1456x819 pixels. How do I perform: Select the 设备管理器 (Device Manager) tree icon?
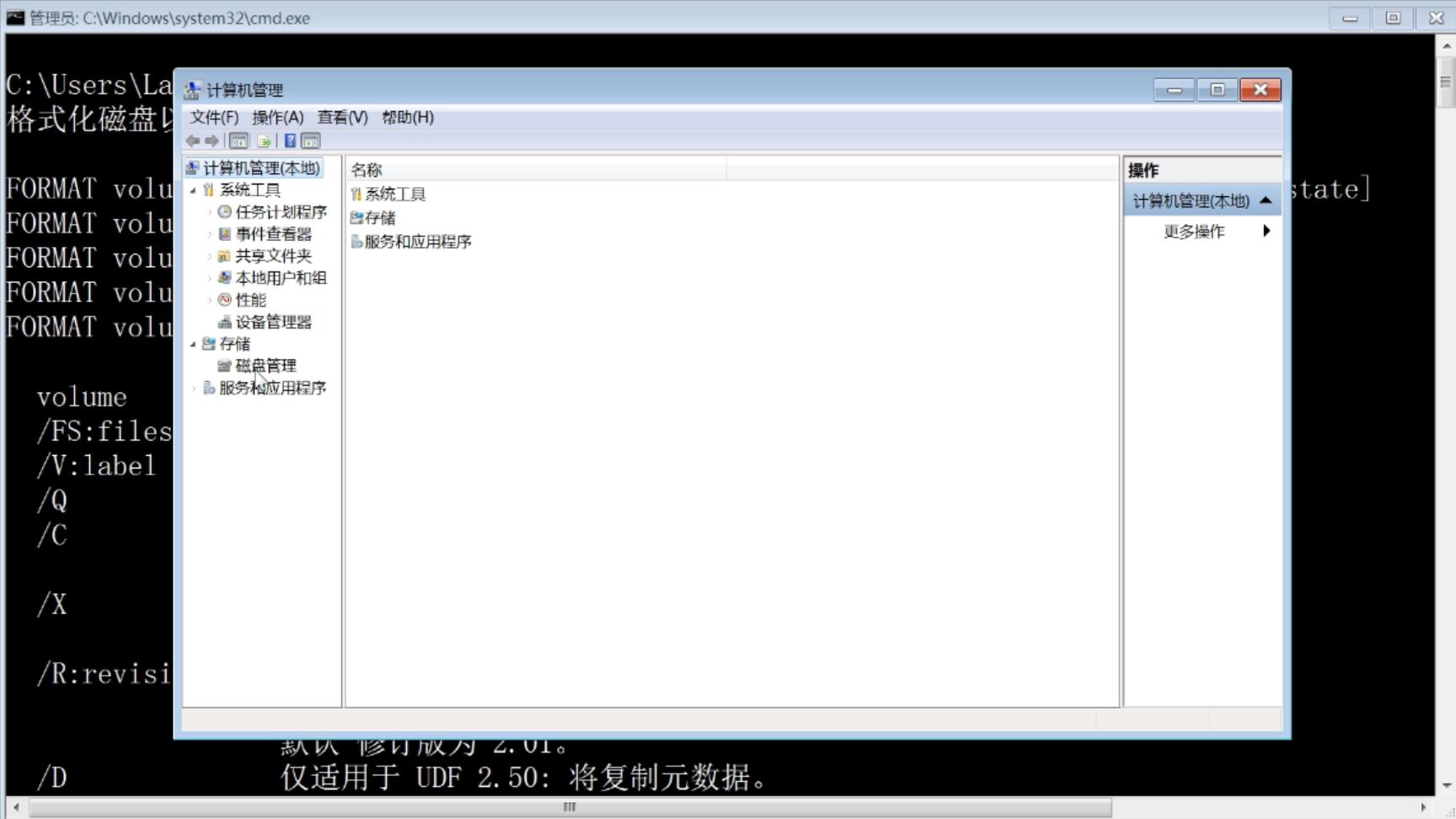pyautogui.click(x=224, y=322)
